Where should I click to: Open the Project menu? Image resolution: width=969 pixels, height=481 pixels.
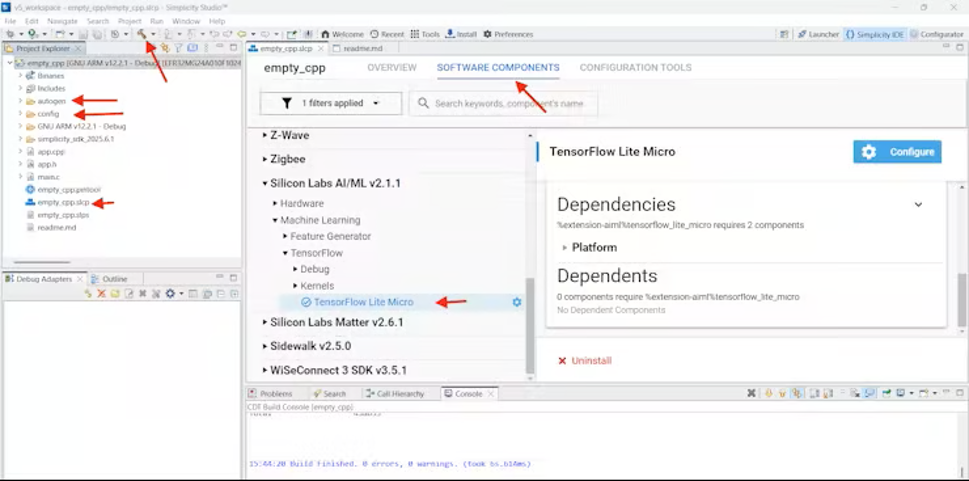130,21
